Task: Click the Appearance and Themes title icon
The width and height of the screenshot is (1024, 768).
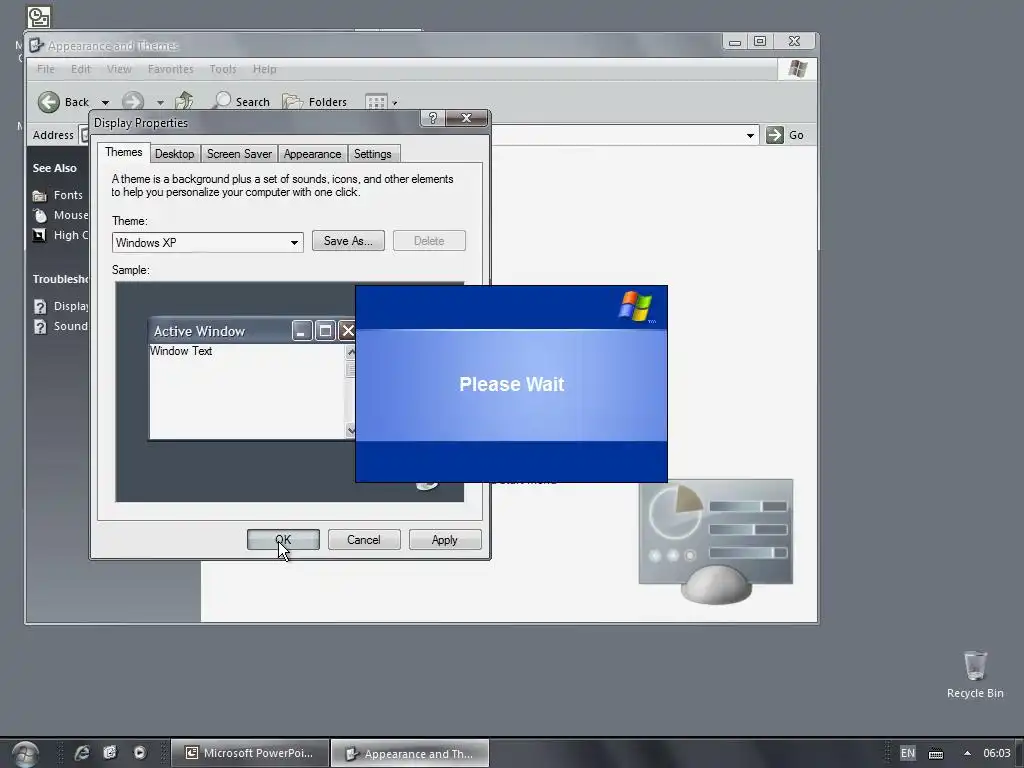Action: pos(37,46)
